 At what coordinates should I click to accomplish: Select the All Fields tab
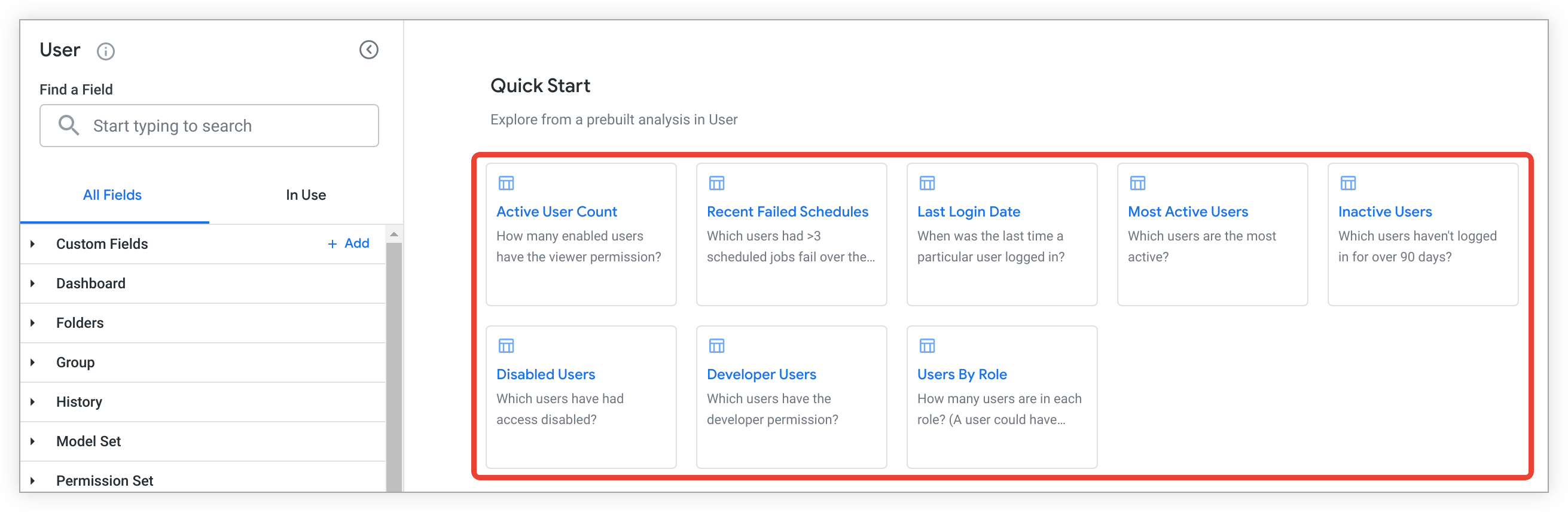coord(112,195)
